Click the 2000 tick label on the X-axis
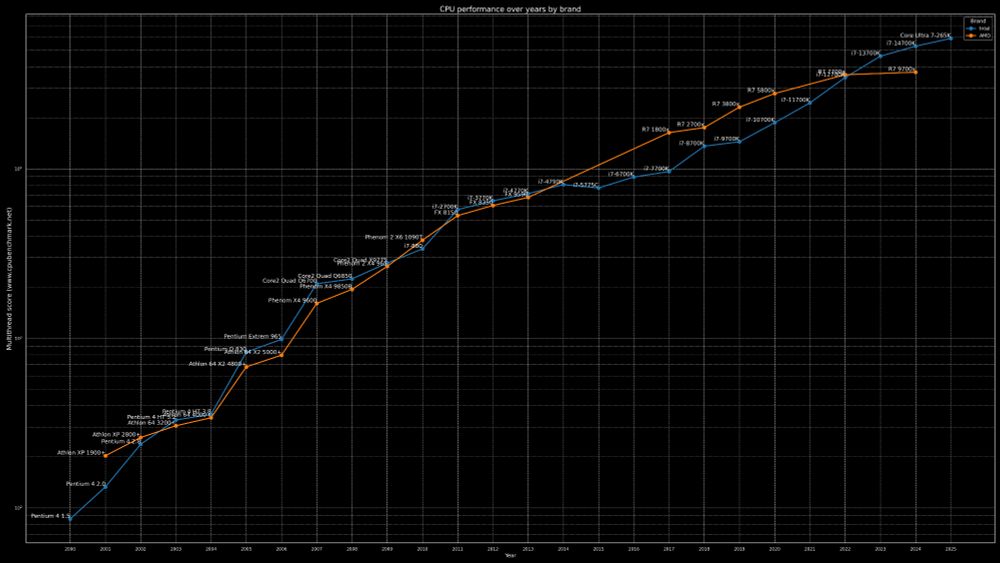 (70, 548)
